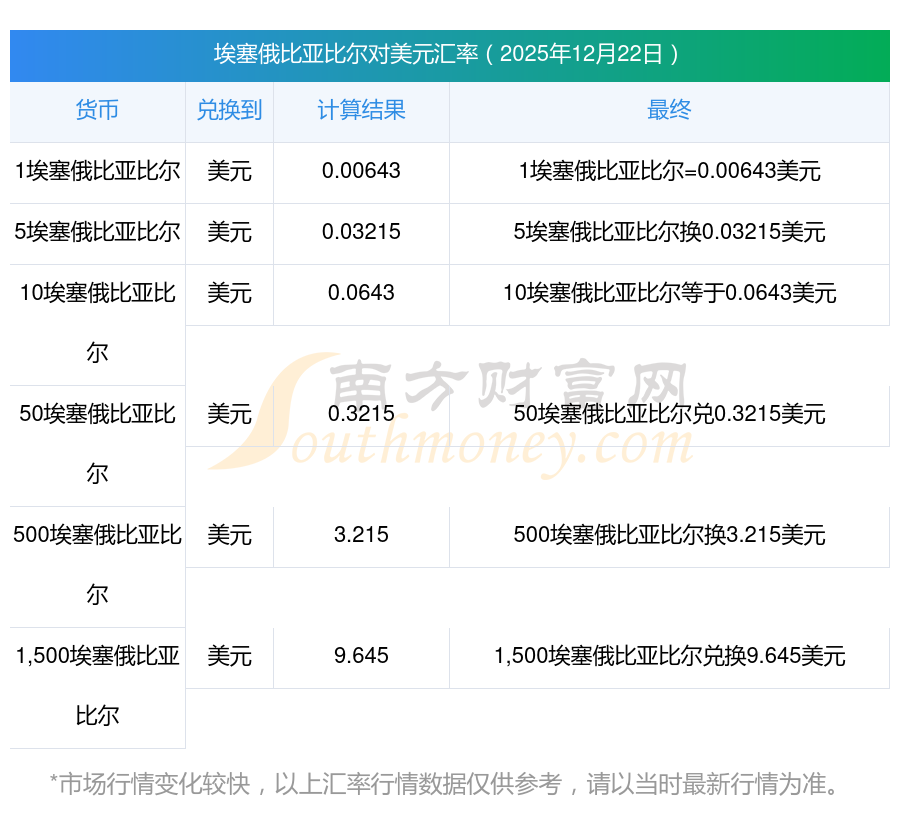Image resolution: width=900 pixels, height=815 pixels.
Task: Click the exchange rate table title banner
Action: point(449,55)
